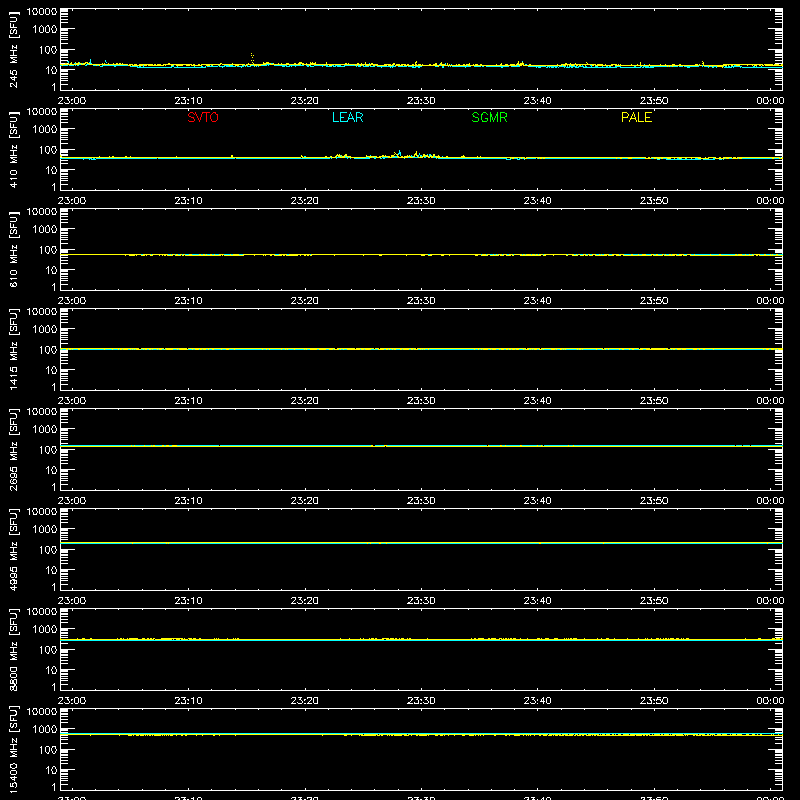Screen dimensions: 800x800
Task: Select the 1415 MHz [SFU] axis label
Action: (x=14, y=349)
